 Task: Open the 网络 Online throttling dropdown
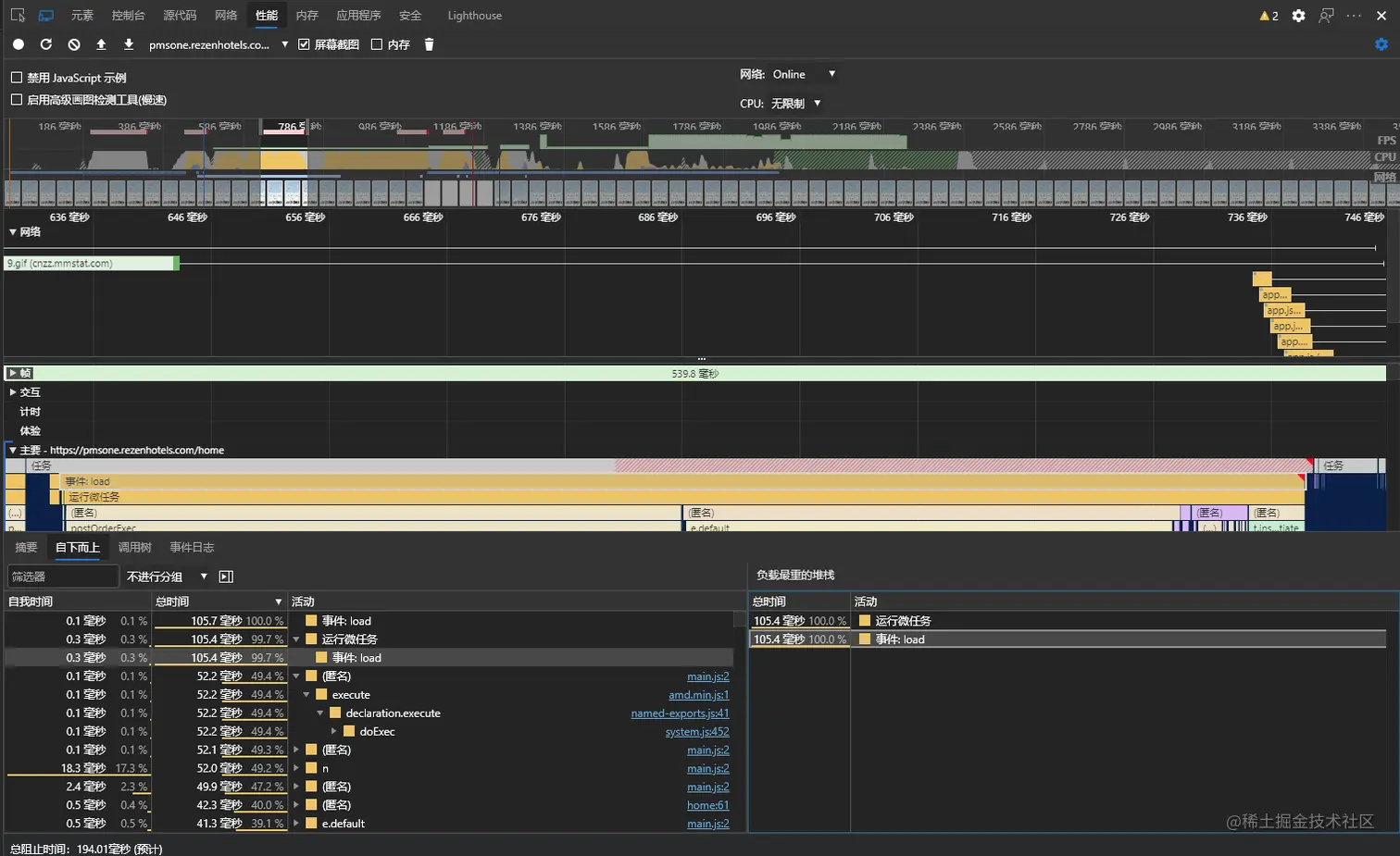(x=804, y=74)
